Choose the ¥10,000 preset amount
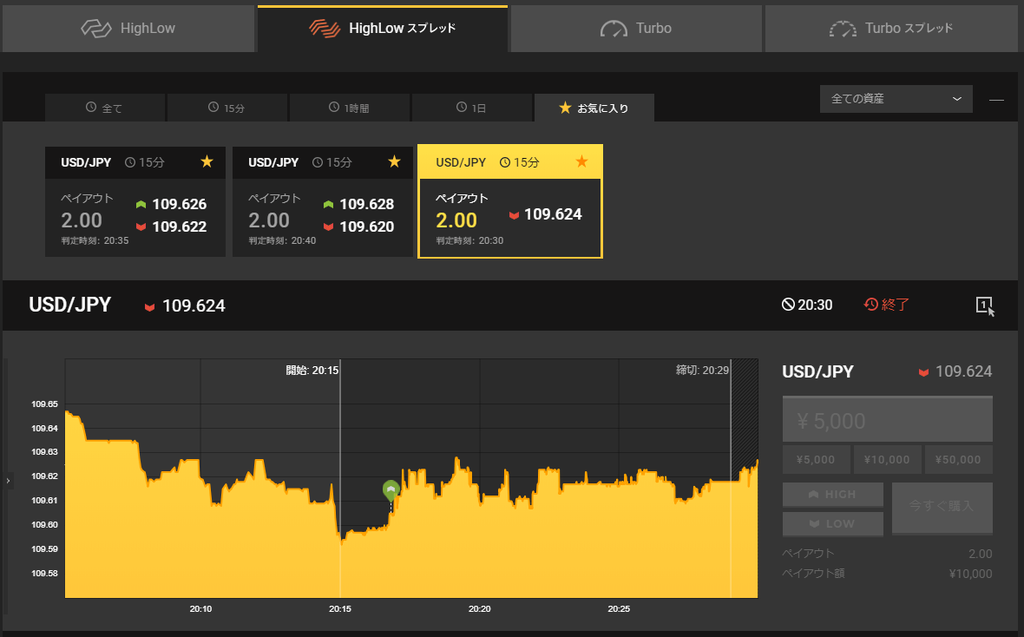The height and width of the screenshot is (637, 1024). pyautogui.click(x=887, y=459)
